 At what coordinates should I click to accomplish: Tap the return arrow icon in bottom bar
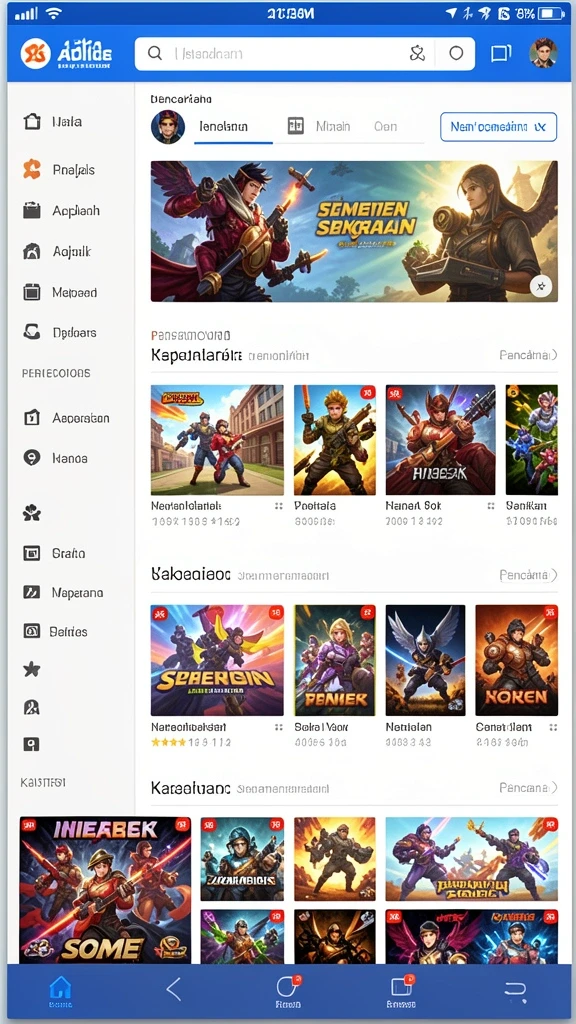[x=515, y=991]
